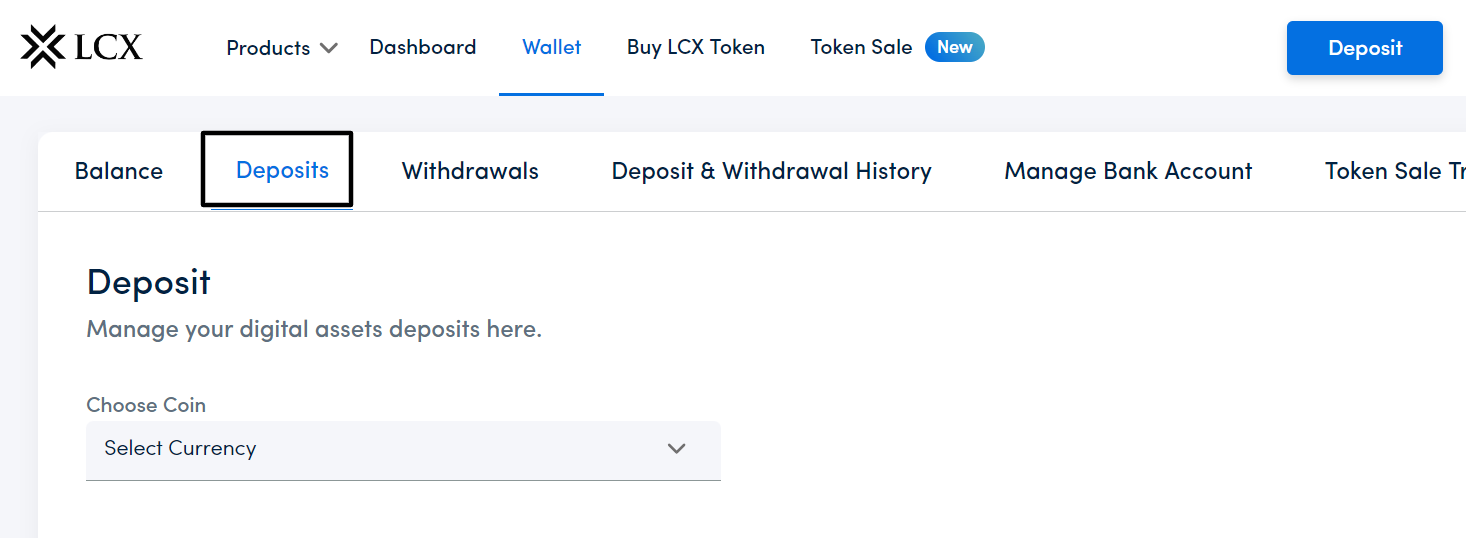Open Deposit & Withdrawal History tab
The height and width of the screenshot is (538, 1466).
coord(771,171)
